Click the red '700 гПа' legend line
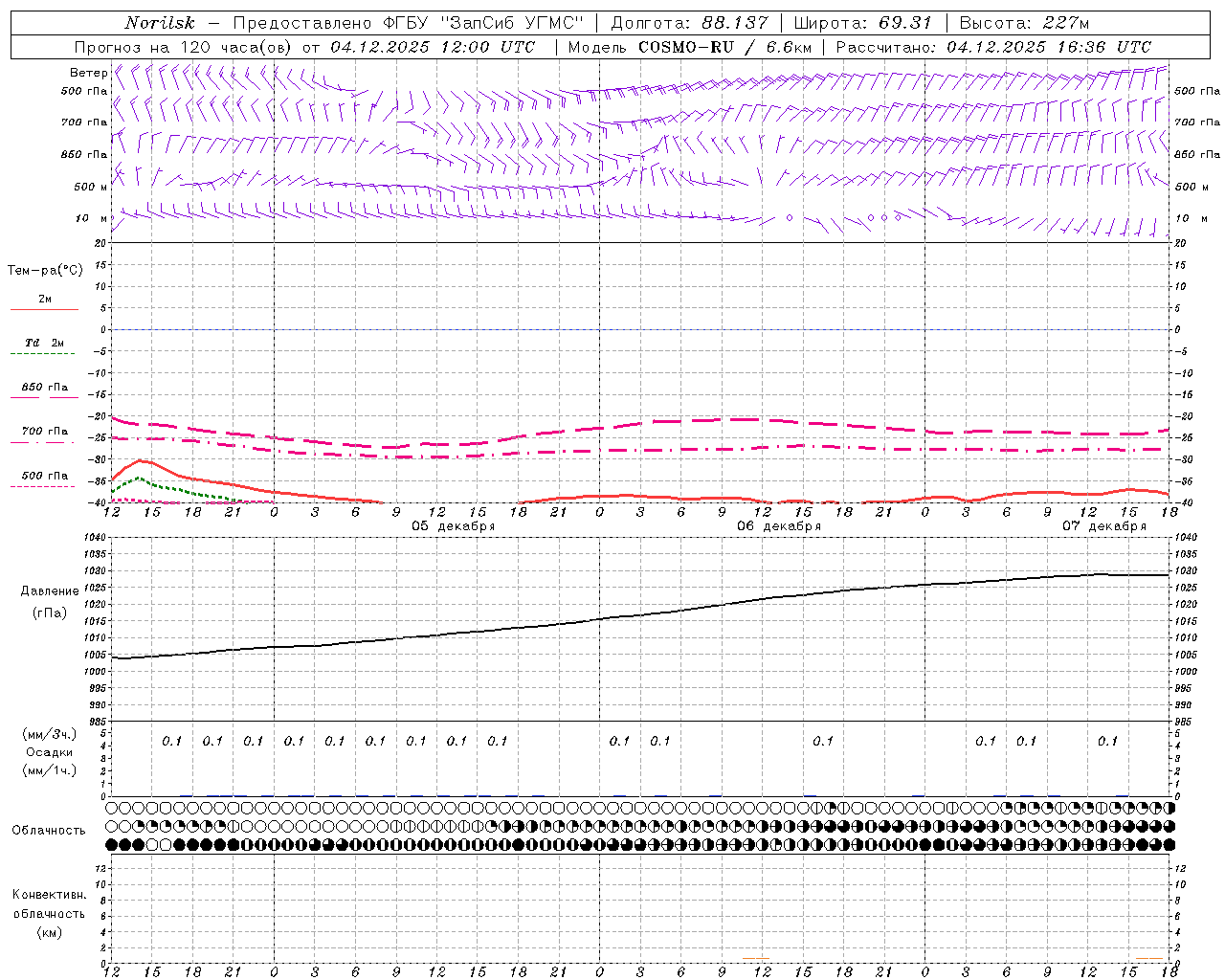1225x980 pixels. pos(42,442)
